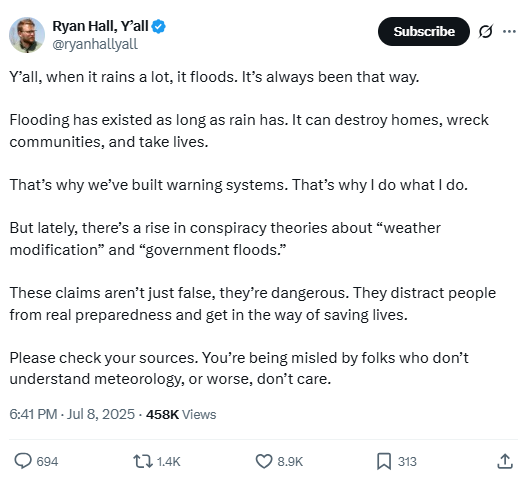This screenshot has height=481, width=524.
Task: Share the post via the upload arrow icon
Action: point(505,461)
